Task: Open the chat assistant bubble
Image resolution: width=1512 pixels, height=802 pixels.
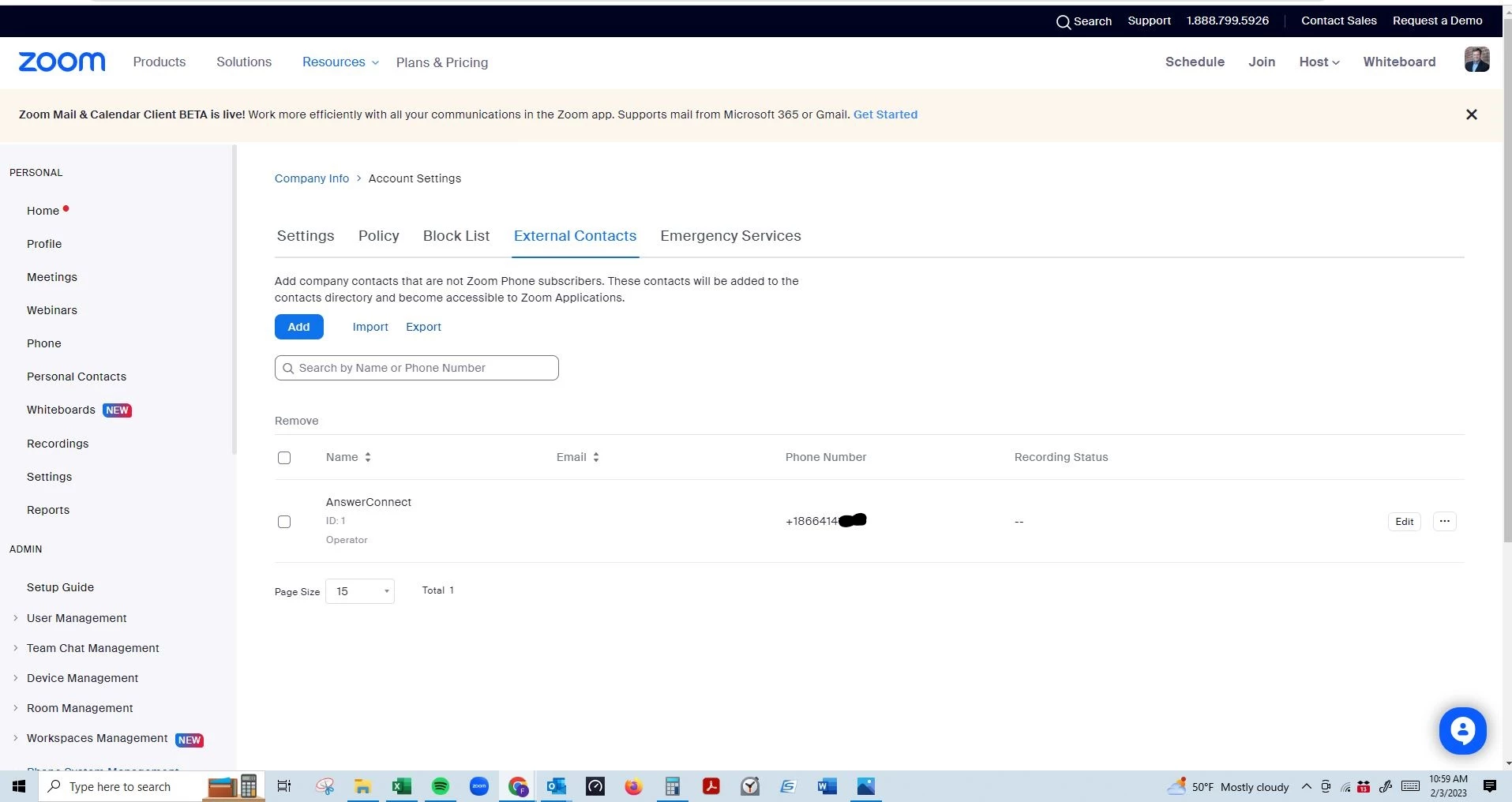Action: tap(1462, 730)
